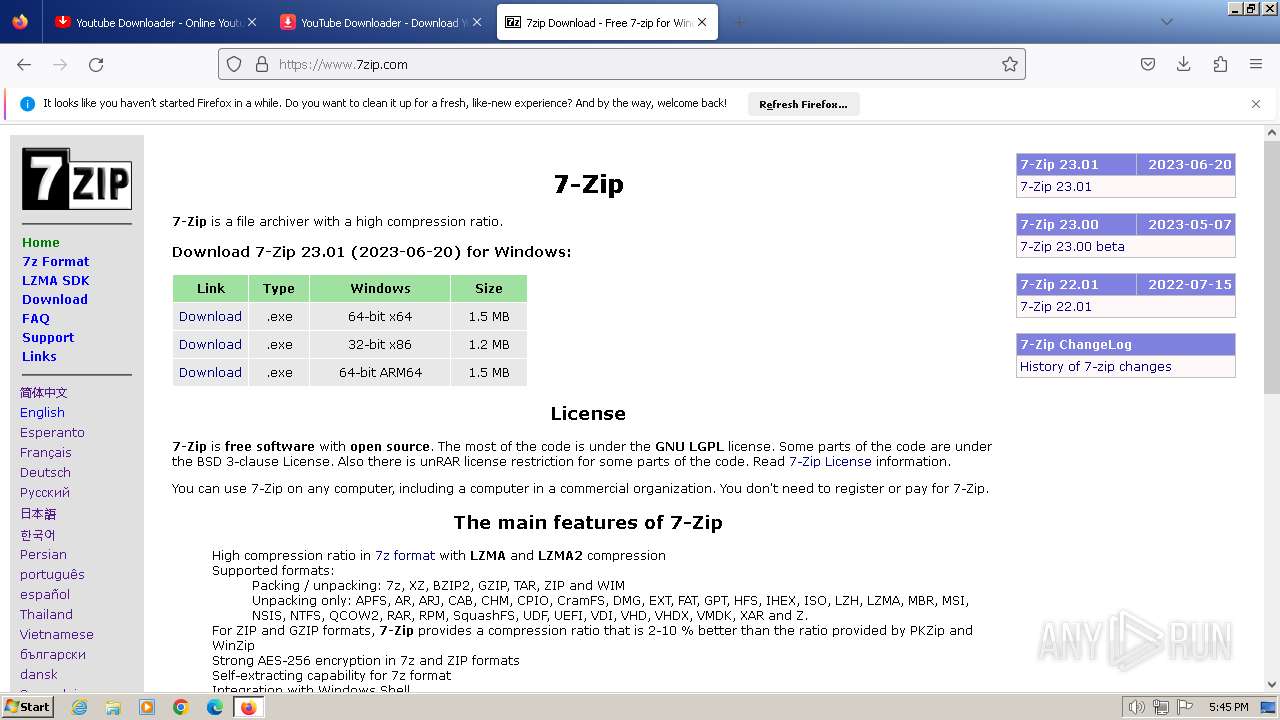Select the Firefox taskbar button
Image resolution: width=1280 pixels, height=720 pixels.
click(248, 707)
